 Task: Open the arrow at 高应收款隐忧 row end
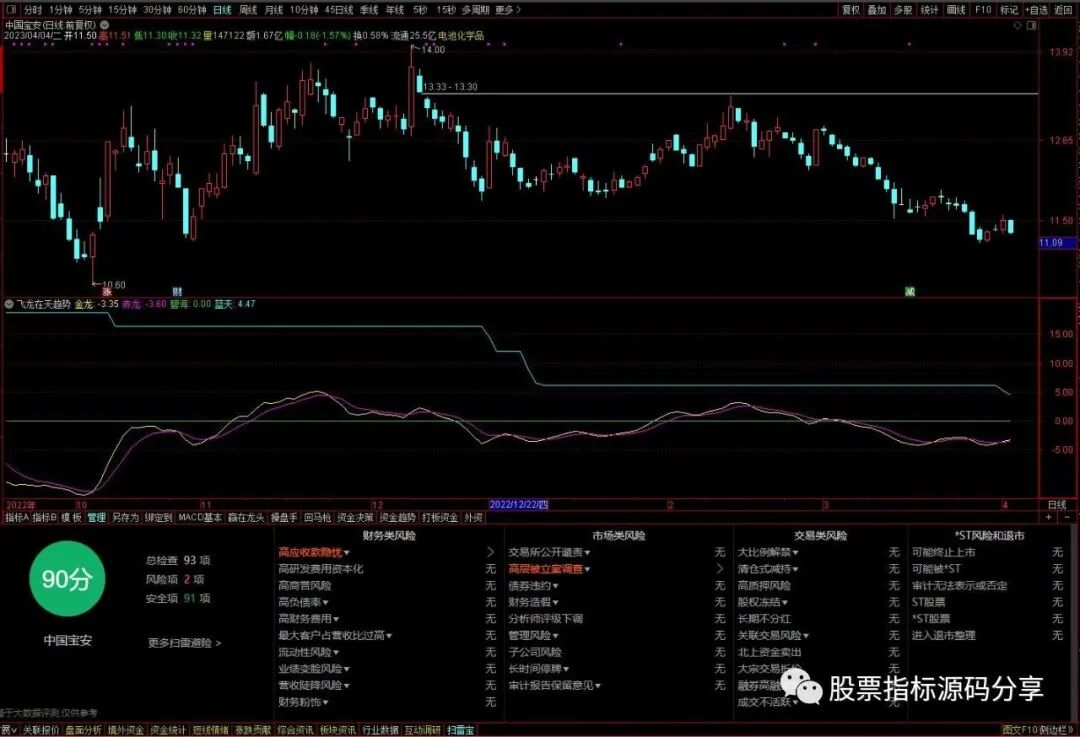point(490,552)
